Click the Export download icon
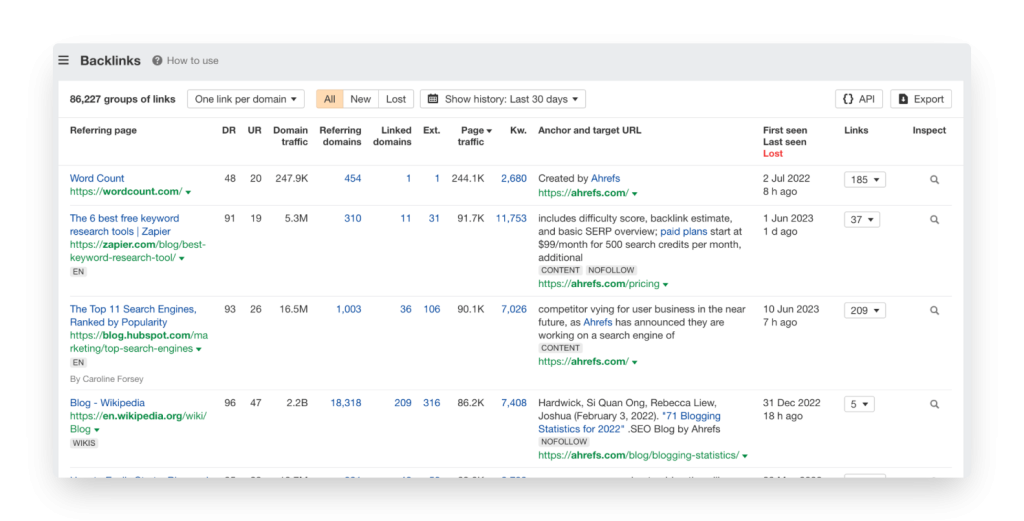The image size is (1024, 521). coord(903,99)
